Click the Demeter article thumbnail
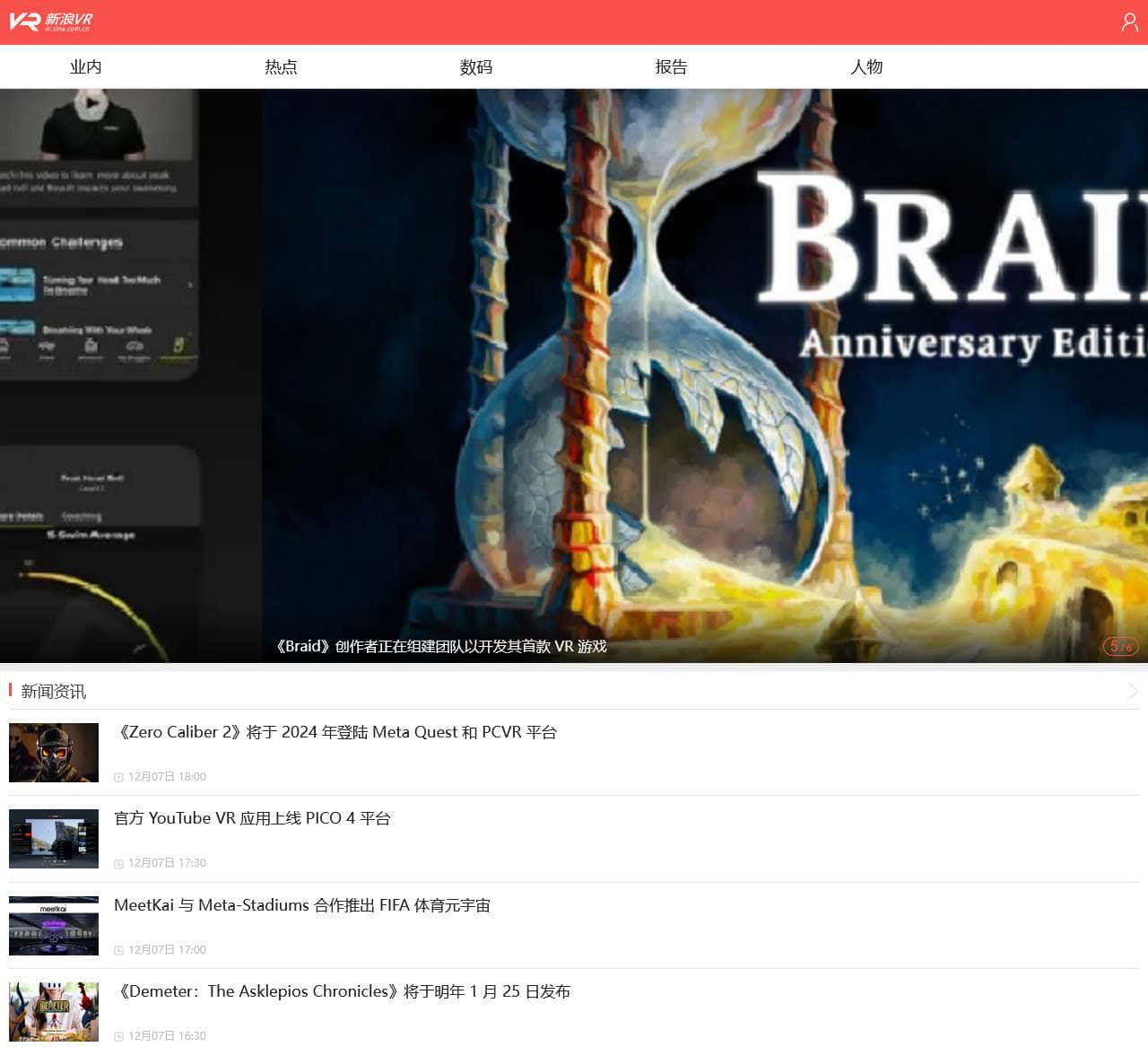1148x1047 pixels. tap(54, 1012)
